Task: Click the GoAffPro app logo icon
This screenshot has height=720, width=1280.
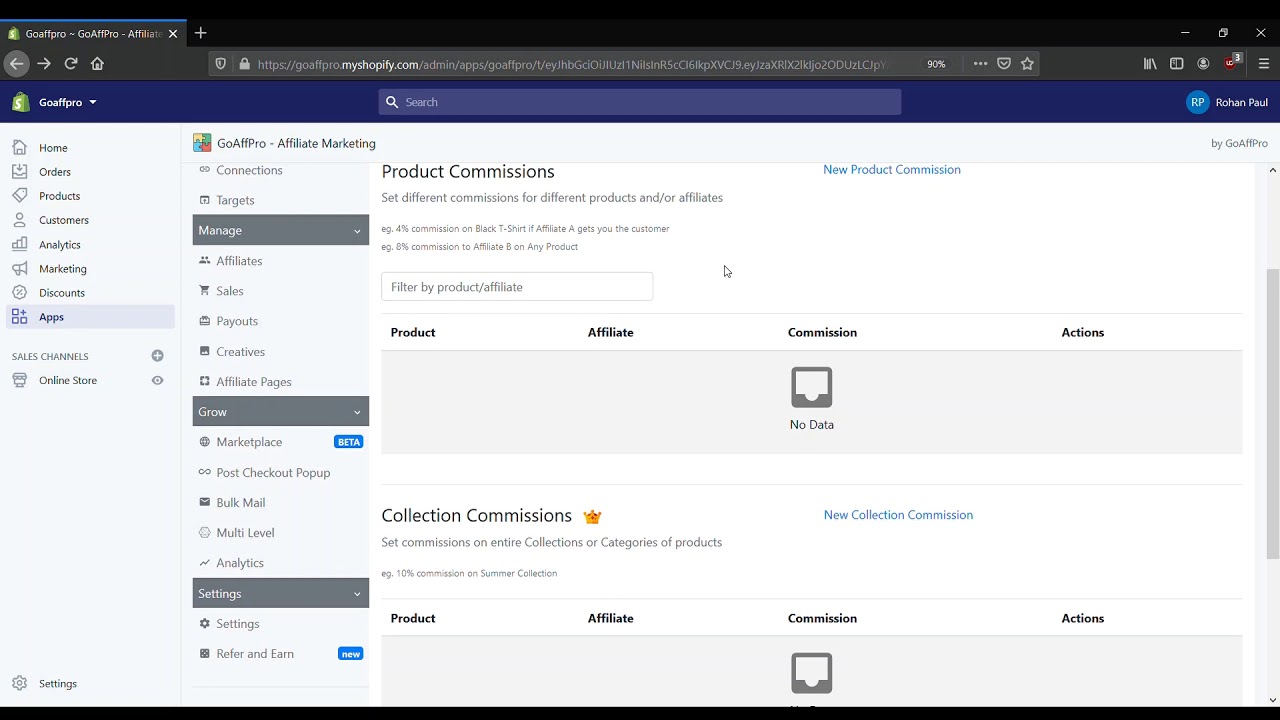Action: tap(202, 143)
